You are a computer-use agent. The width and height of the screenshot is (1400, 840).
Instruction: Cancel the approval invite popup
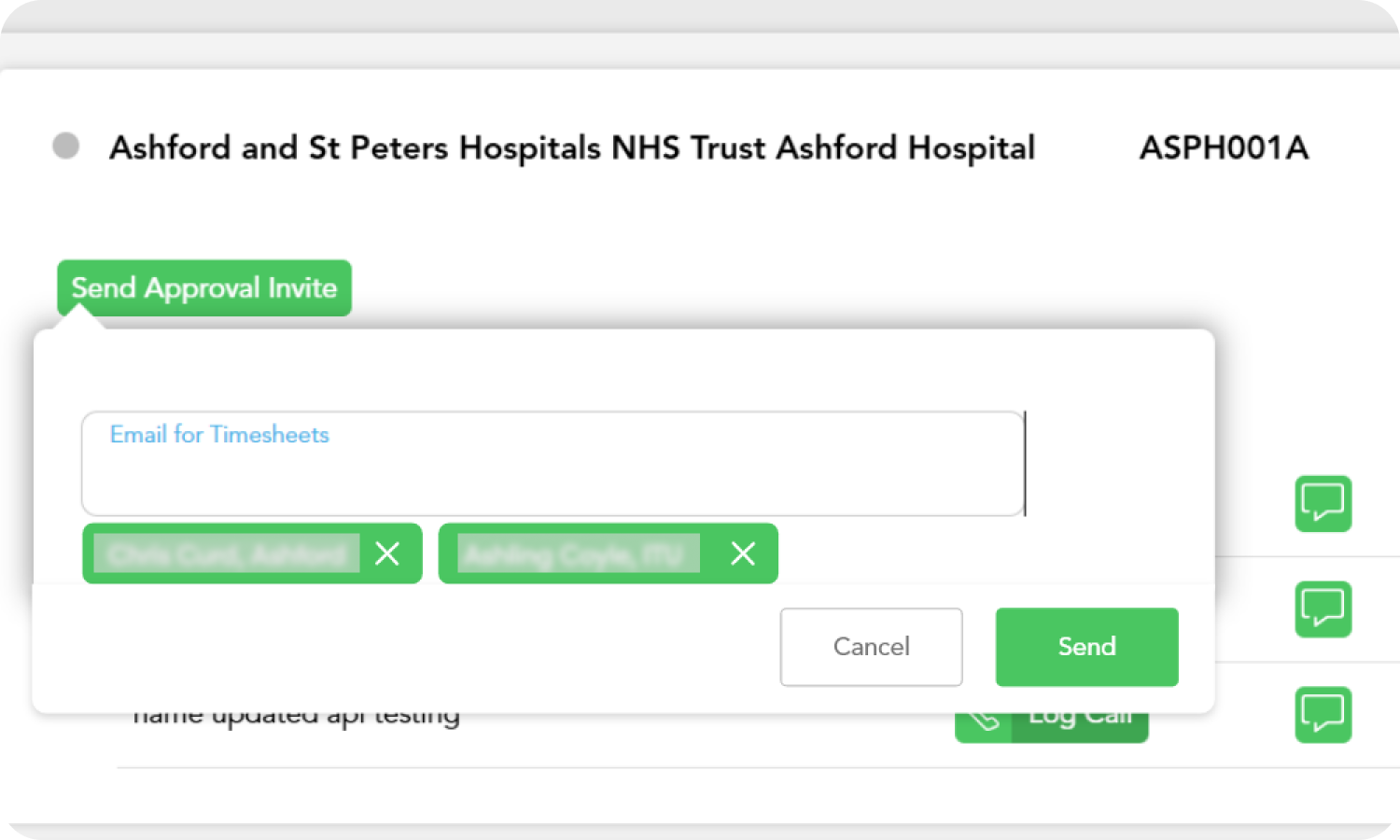click(871, 647)
